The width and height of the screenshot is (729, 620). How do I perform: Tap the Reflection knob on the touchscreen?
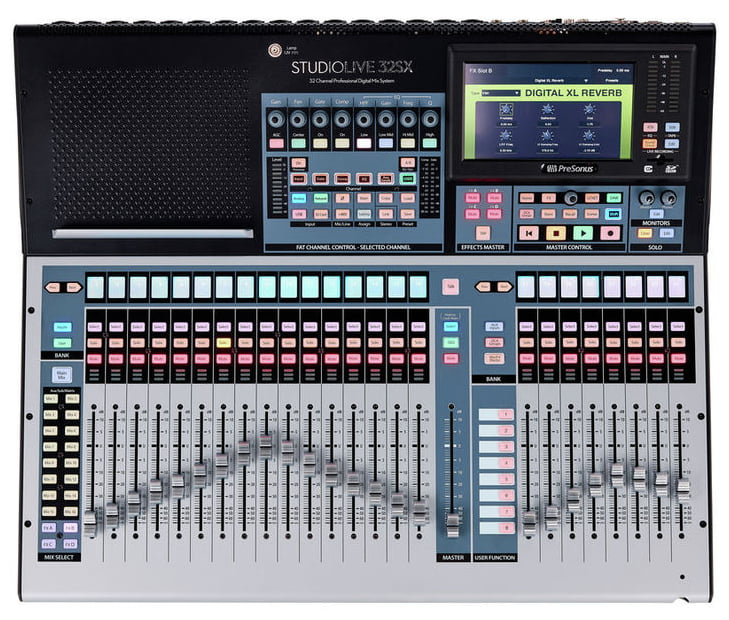[548, 110]
